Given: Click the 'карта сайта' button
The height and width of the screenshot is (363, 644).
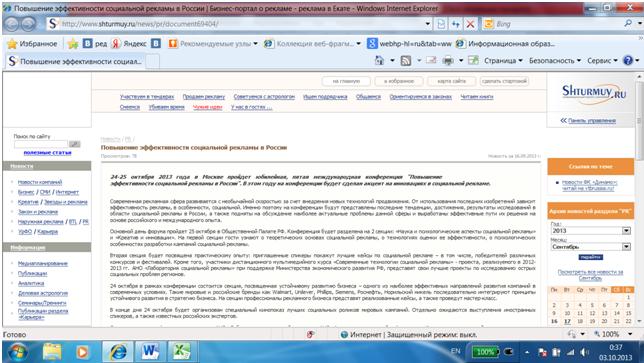Looking at the screenshot, I should (x=451, y=81).
